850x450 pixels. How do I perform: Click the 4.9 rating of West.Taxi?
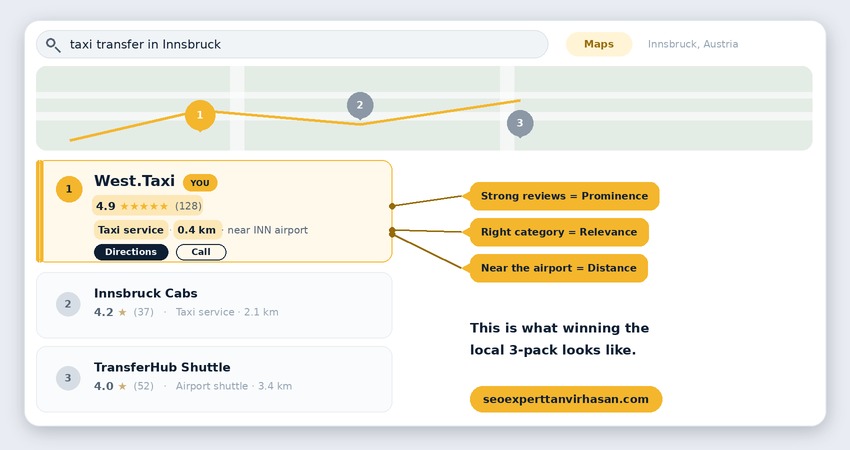(106, 206)
